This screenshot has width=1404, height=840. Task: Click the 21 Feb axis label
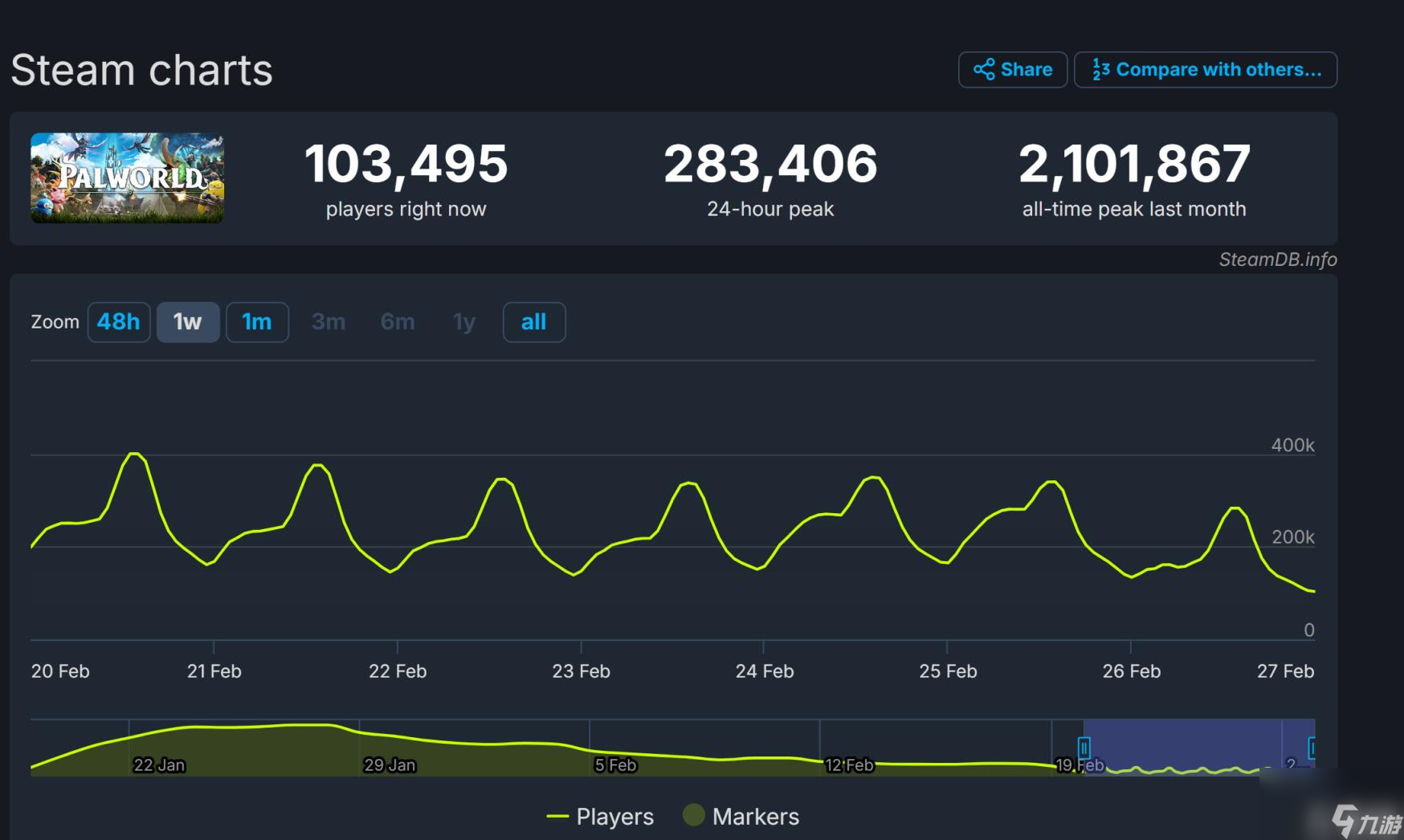click(x=214, y=671)
